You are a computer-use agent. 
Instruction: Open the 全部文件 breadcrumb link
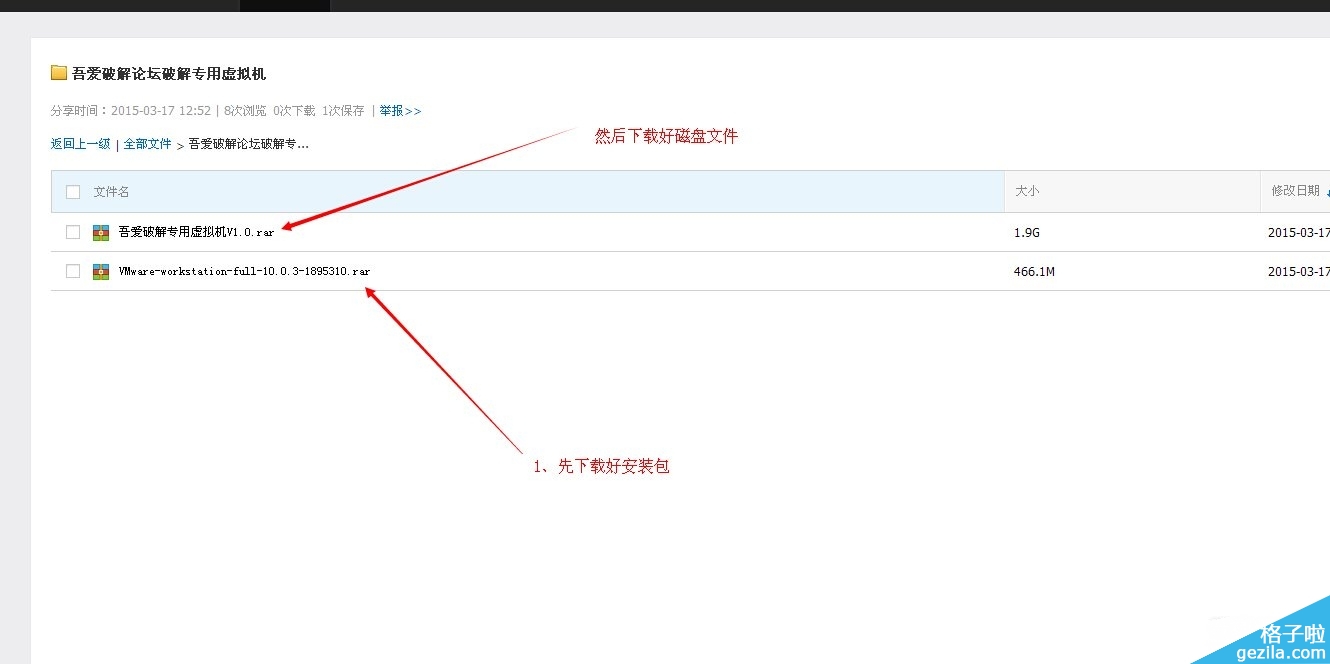148,144
